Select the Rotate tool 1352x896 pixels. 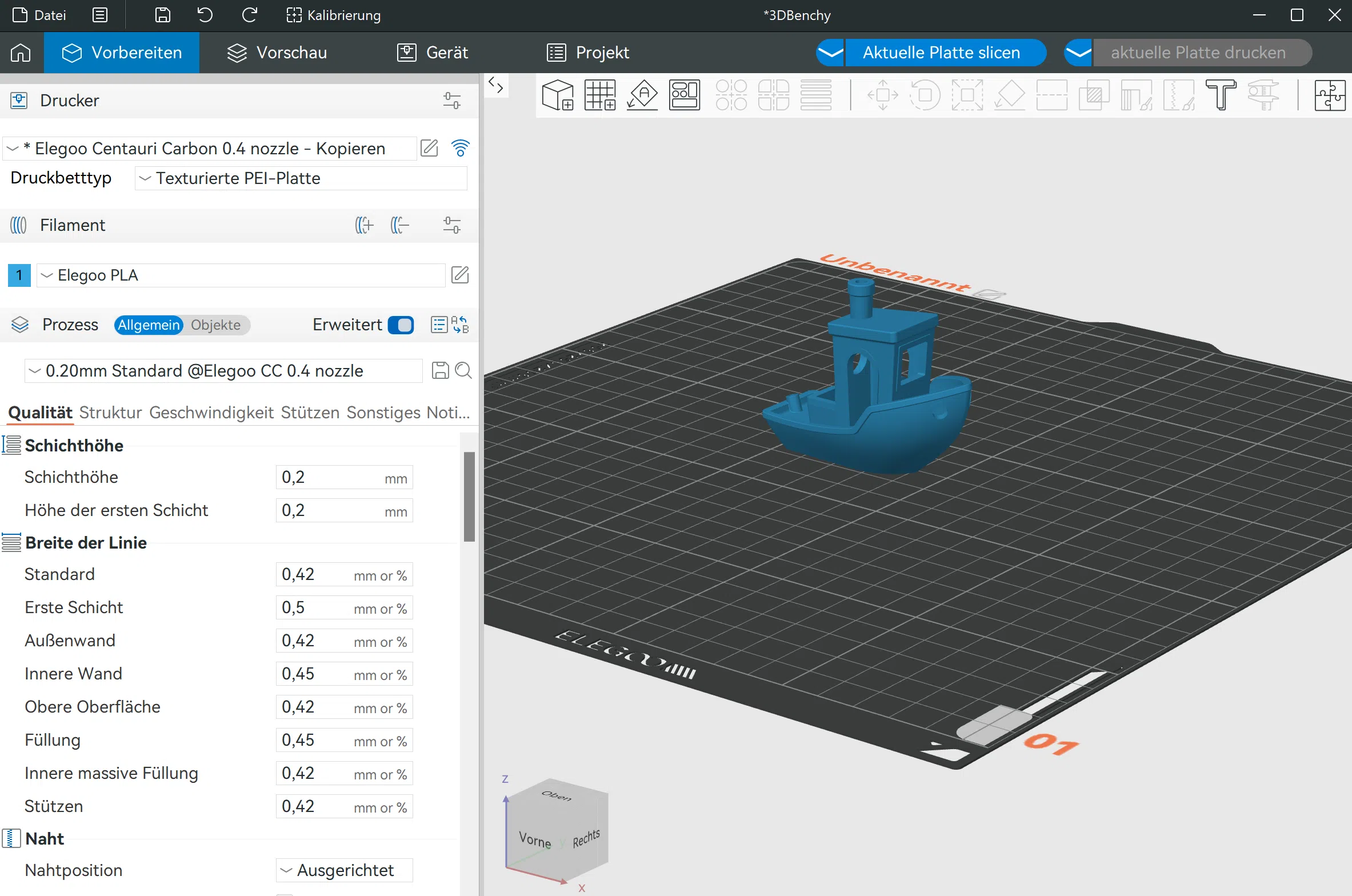point(925,95)
